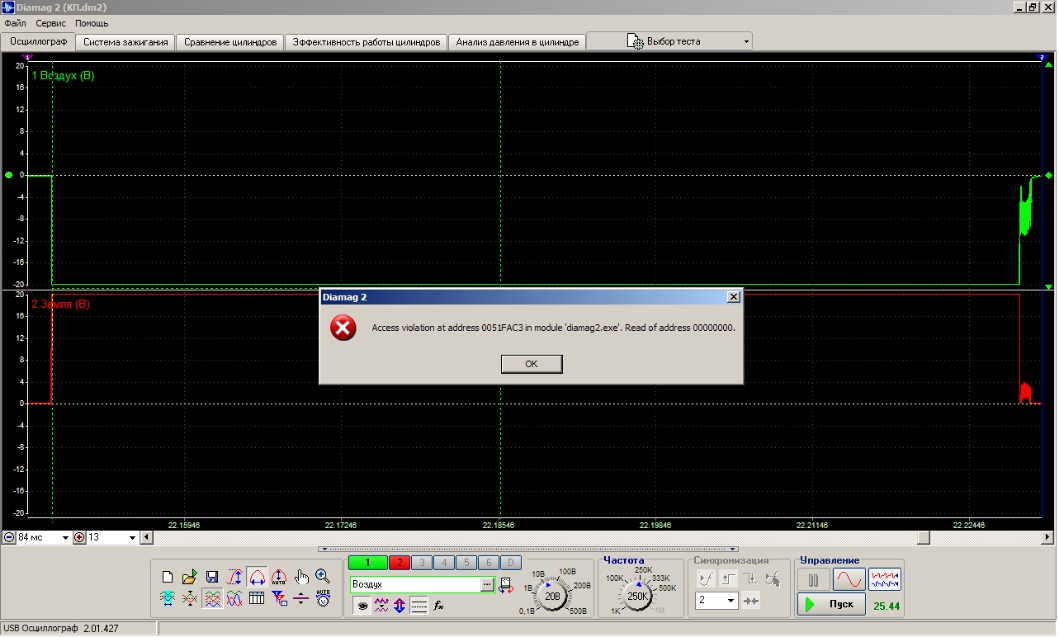Click the overlapped channels view icon
Screen dimensions: 1059x637
[234, 598]
